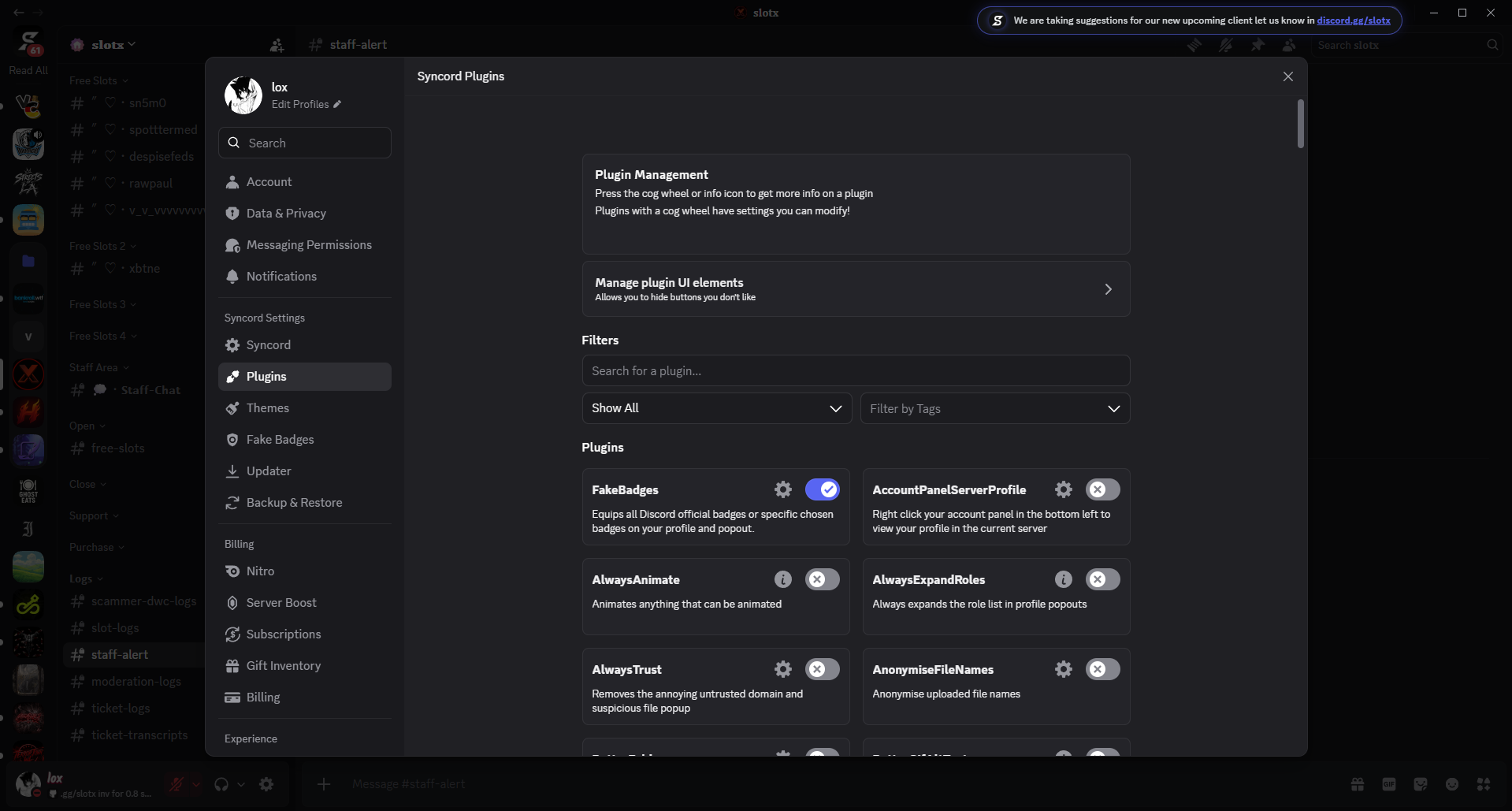The width and height of the screenshot is (1512, 811).
Task: Expand Manage plugin UI elements chevron
Action: (1108, 289)
